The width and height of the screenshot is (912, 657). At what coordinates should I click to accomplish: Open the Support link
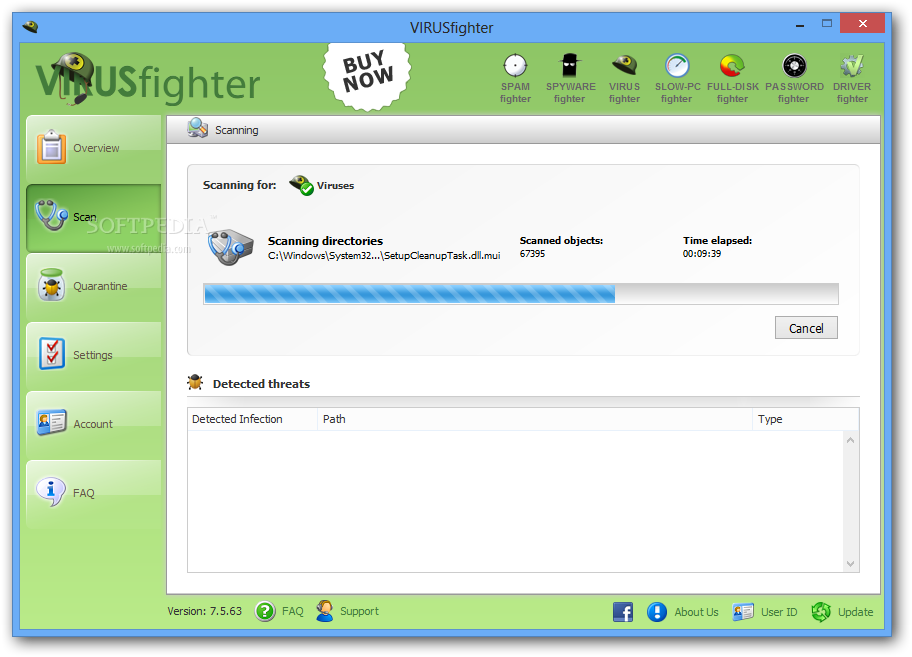(359, 611)
